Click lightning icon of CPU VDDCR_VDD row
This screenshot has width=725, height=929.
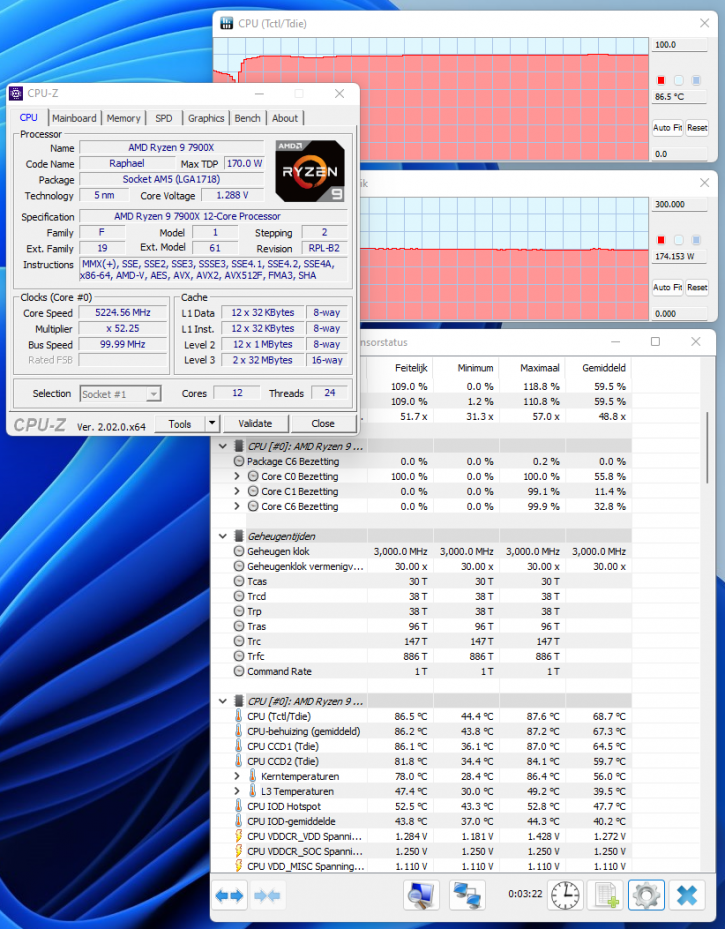pos(239,836)
